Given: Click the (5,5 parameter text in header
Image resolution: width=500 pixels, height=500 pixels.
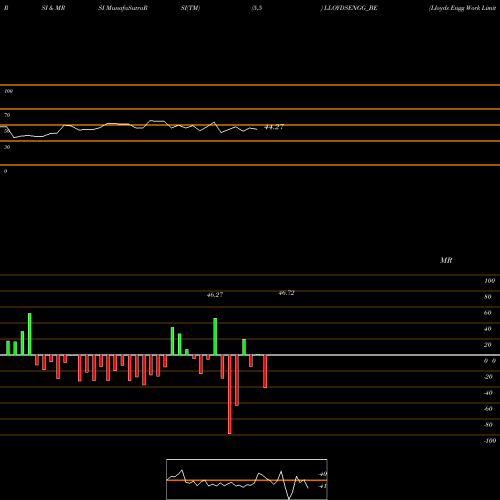Looking at the screenshot, I should (x=257, y=8).
